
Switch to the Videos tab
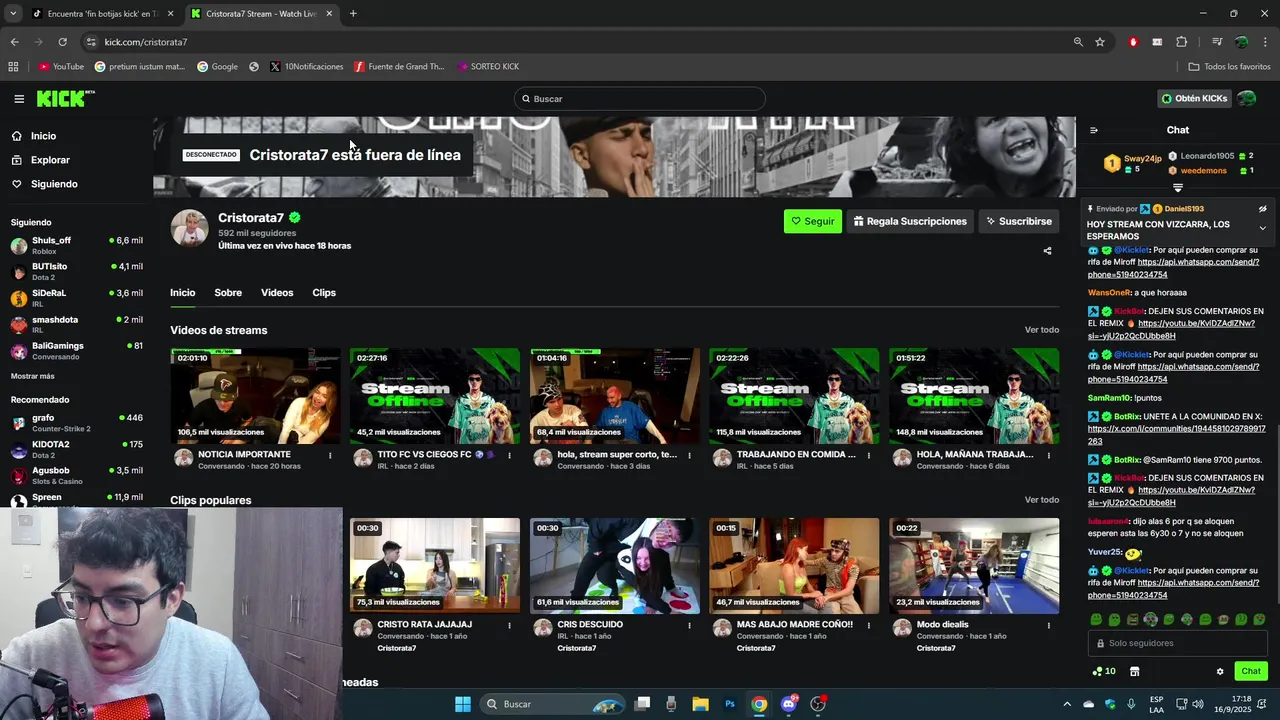pos(277,293)
